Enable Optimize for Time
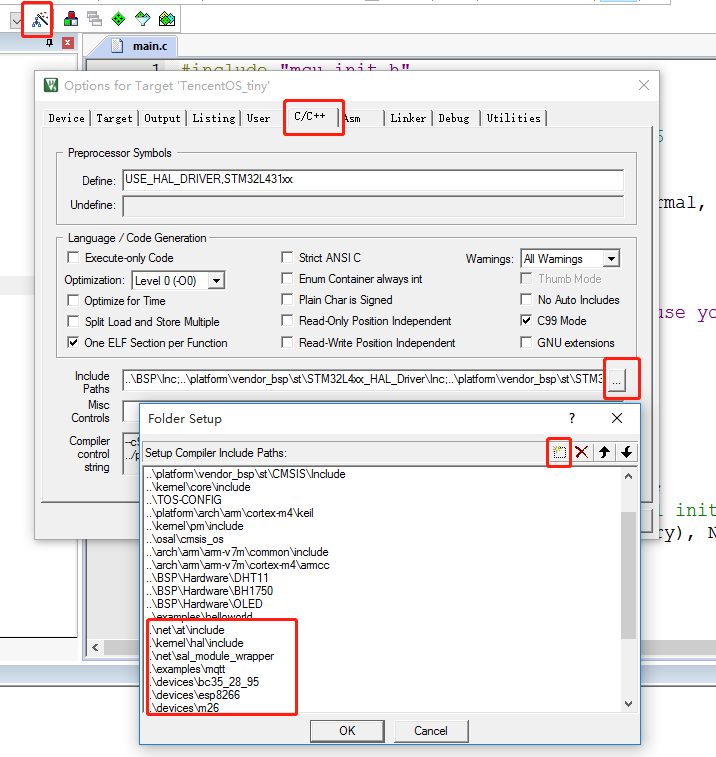Image resolution: width=716 pixels, height=757 pixels. (73, 300)
